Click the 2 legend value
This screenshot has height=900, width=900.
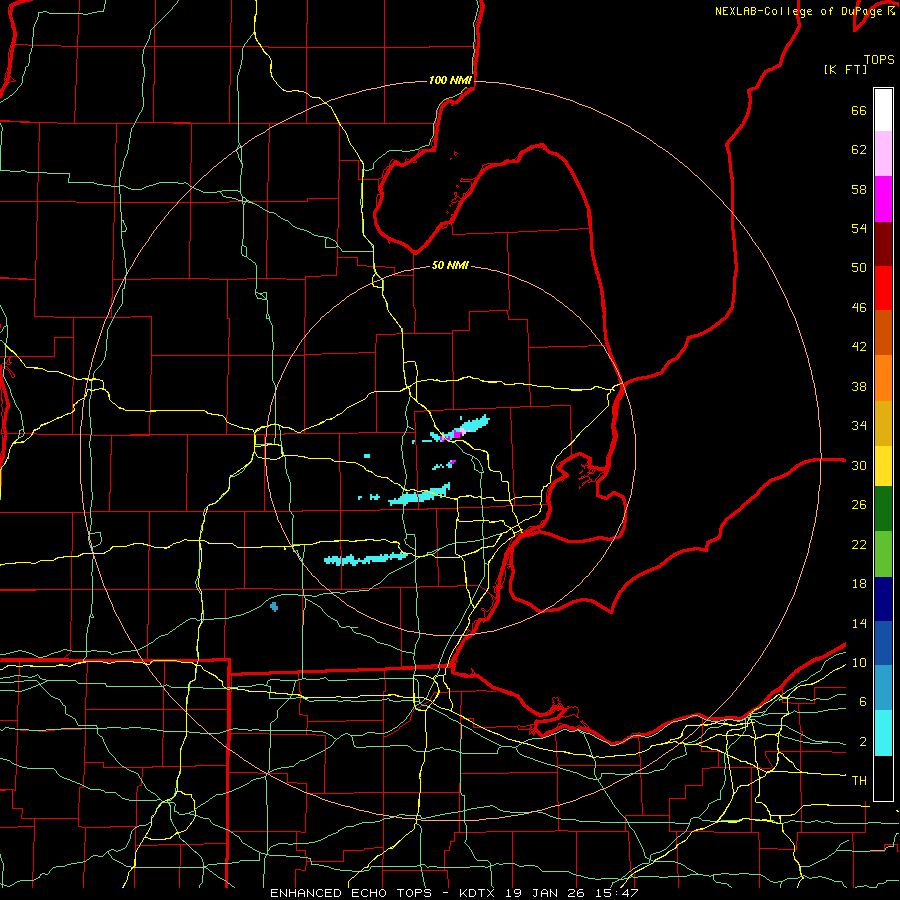pos(863,742)
